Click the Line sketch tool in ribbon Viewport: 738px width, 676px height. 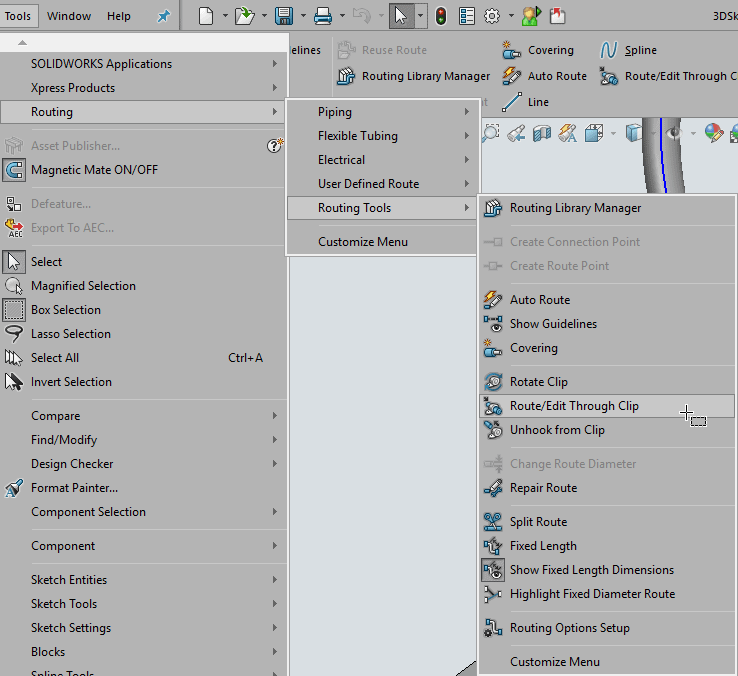[x=525, y=102]
